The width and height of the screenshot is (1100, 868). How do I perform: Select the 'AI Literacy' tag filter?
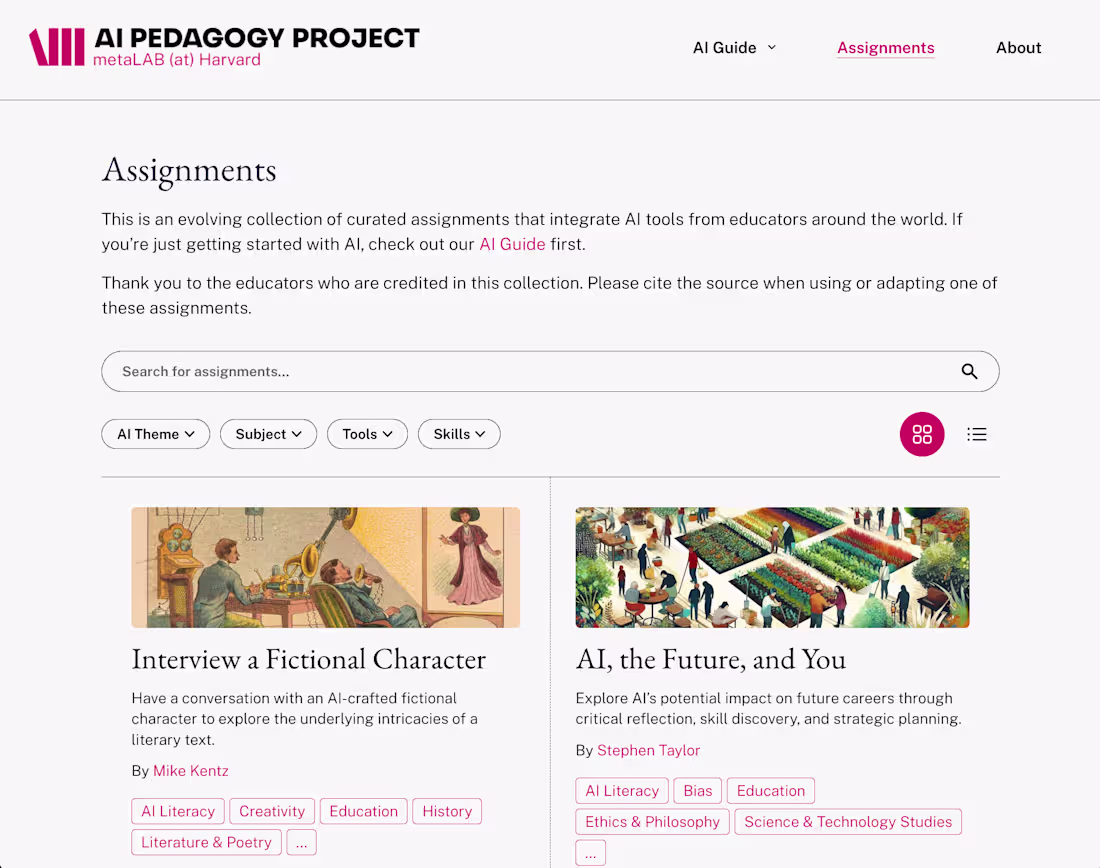pyautogui.click(x=177, y=811)
